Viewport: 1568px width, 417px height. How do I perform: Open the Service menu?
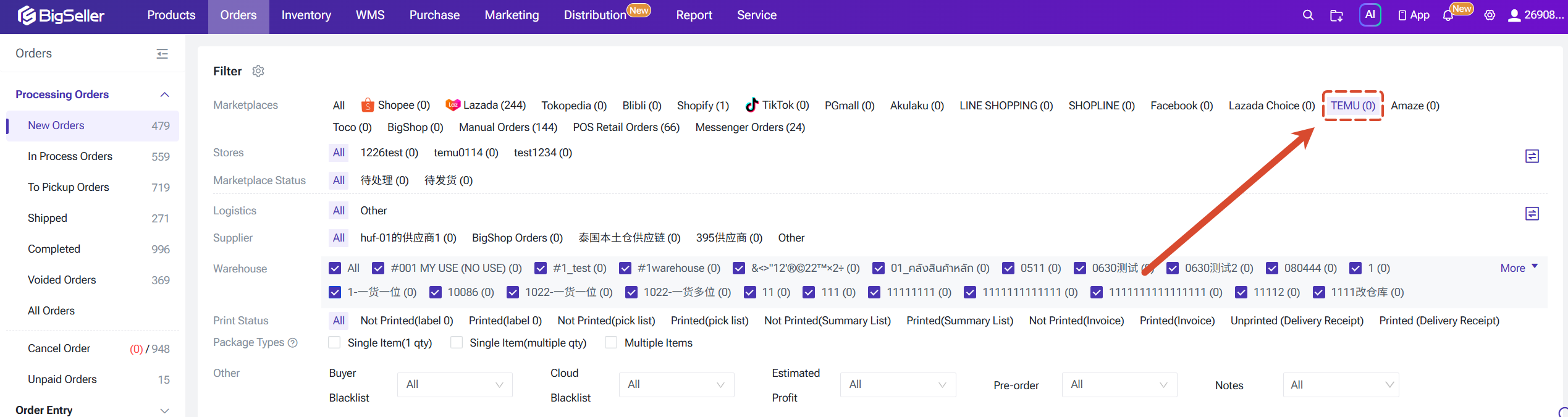pyautogui.click(x=757, y=15)
